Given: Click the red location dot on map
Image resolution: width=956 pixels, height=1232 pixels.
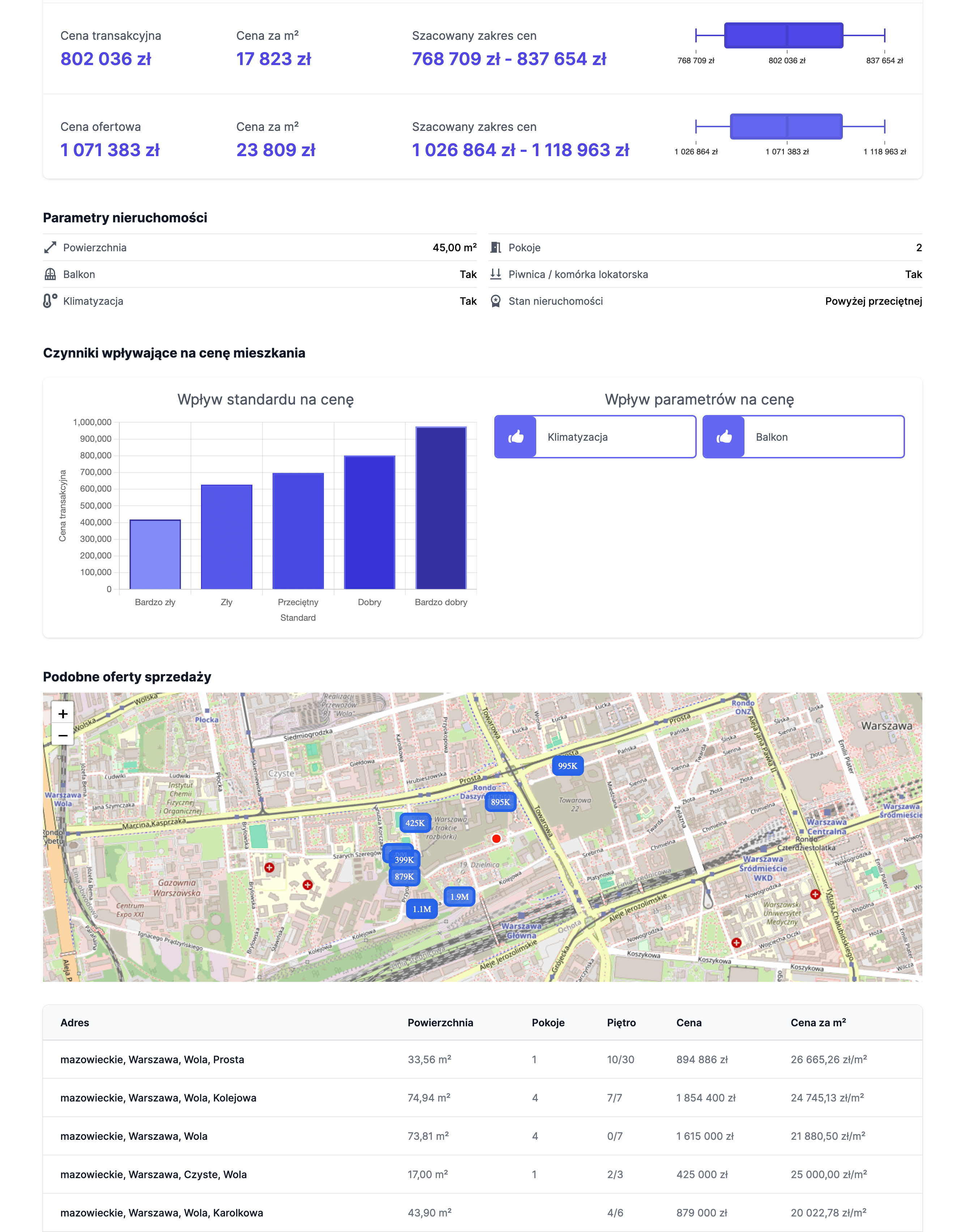Looking at the screenshot, I should [497, 839].
